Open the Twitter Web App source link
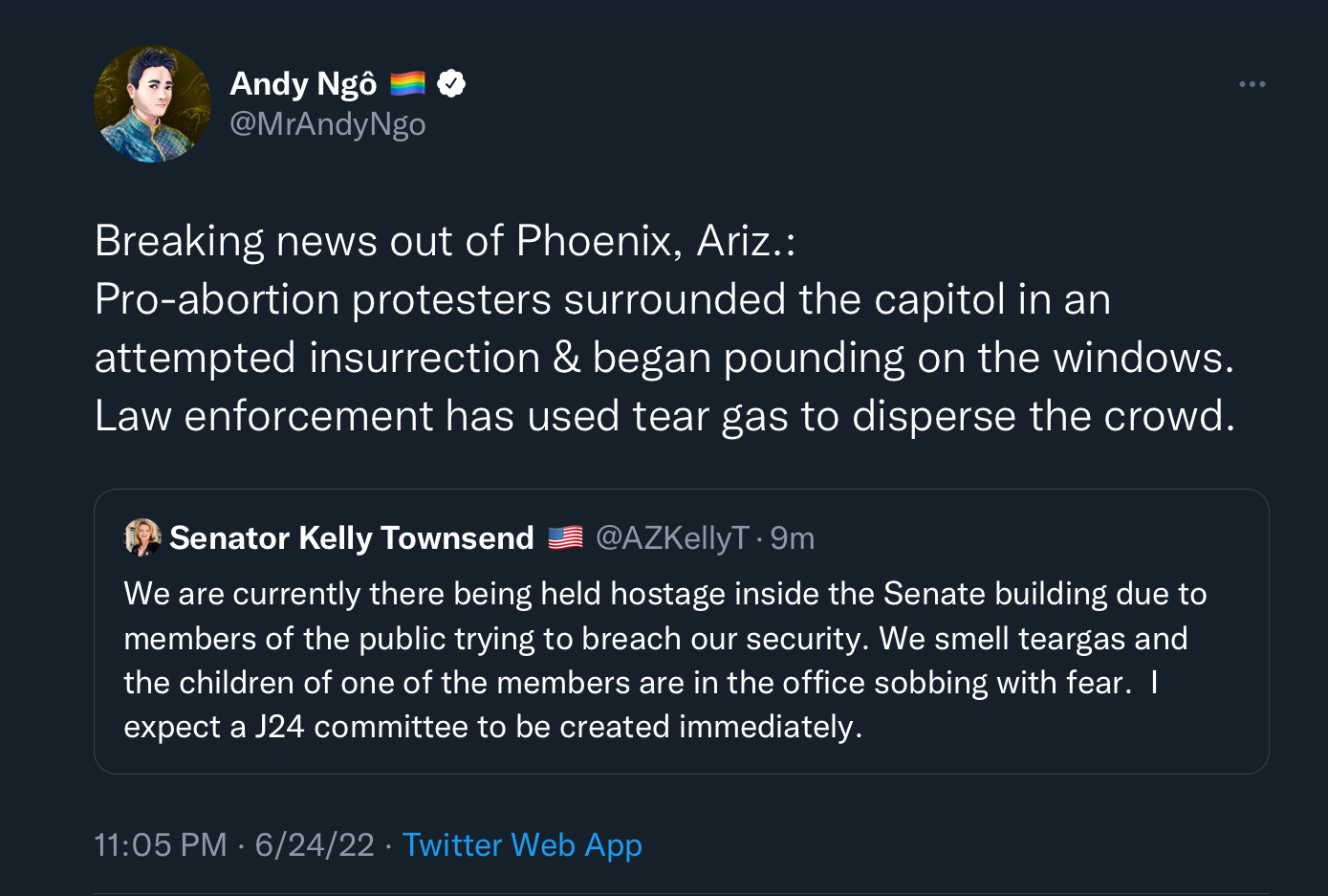1328x896 pixels. [522, 845]
